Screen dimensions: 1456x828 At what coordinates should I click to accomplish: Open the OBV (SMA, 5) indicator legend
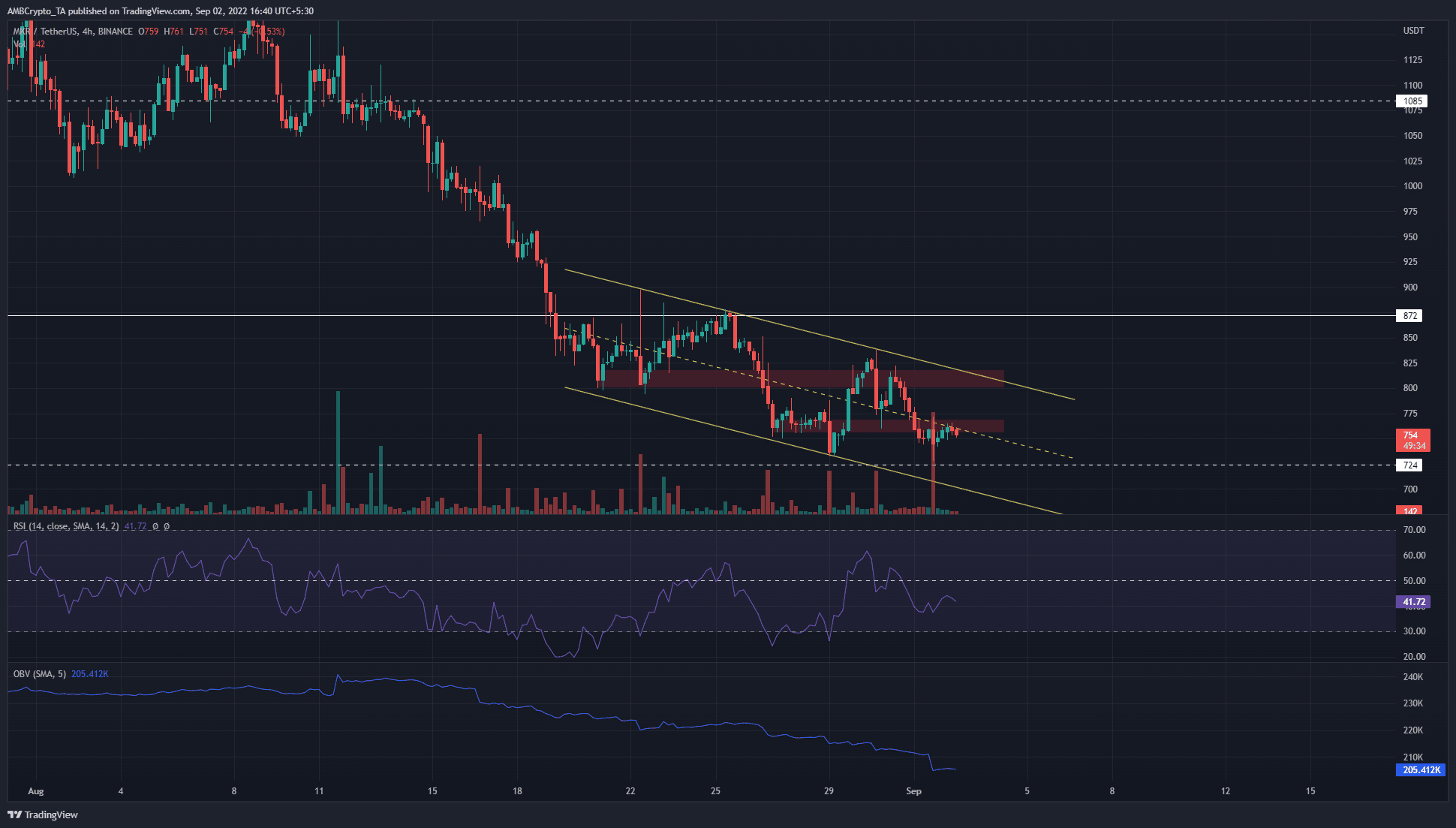[x=40, y=674]
